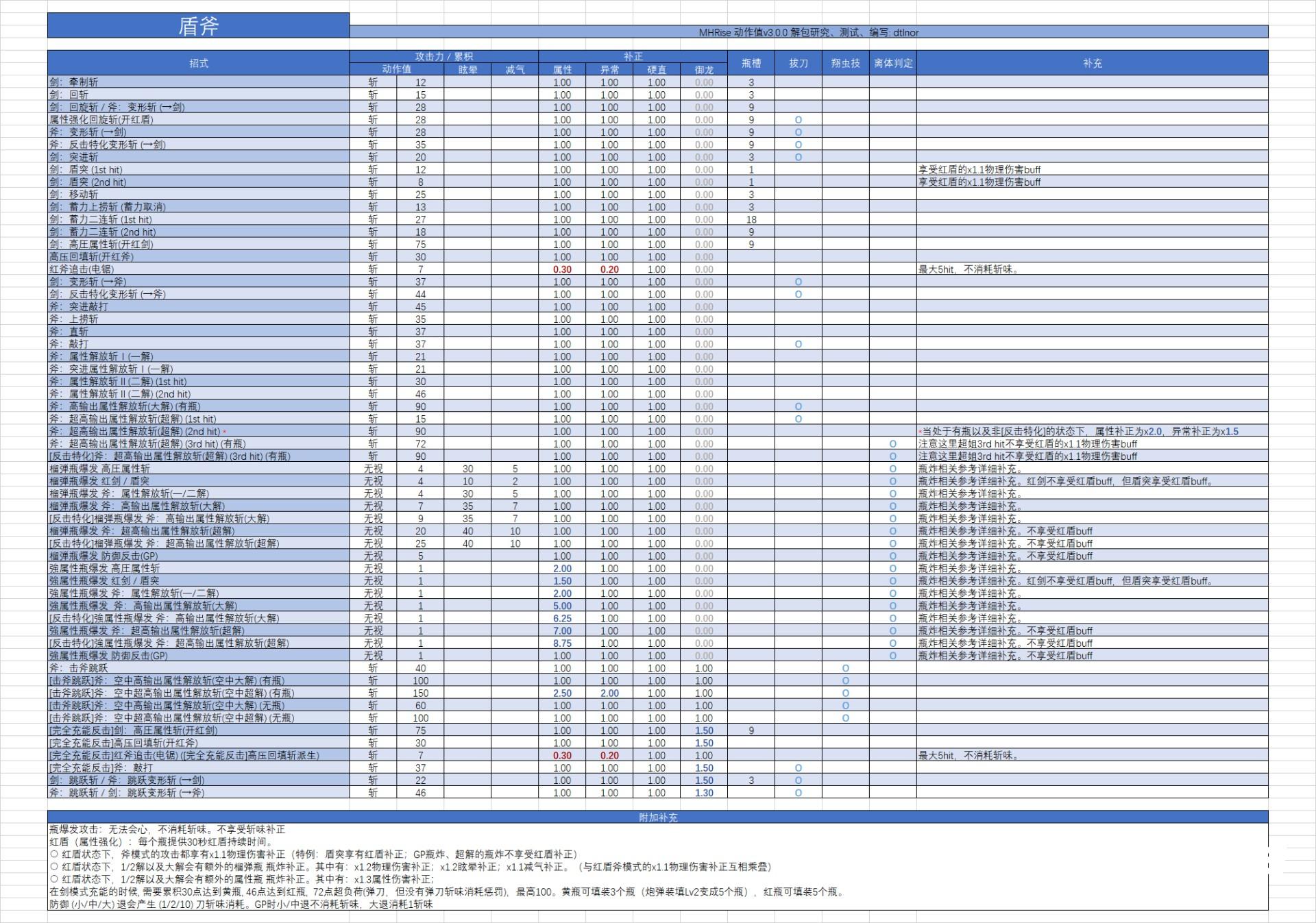Select the 招式 column header
Viewport: 1316px width, 923px height.
(198, 63)
